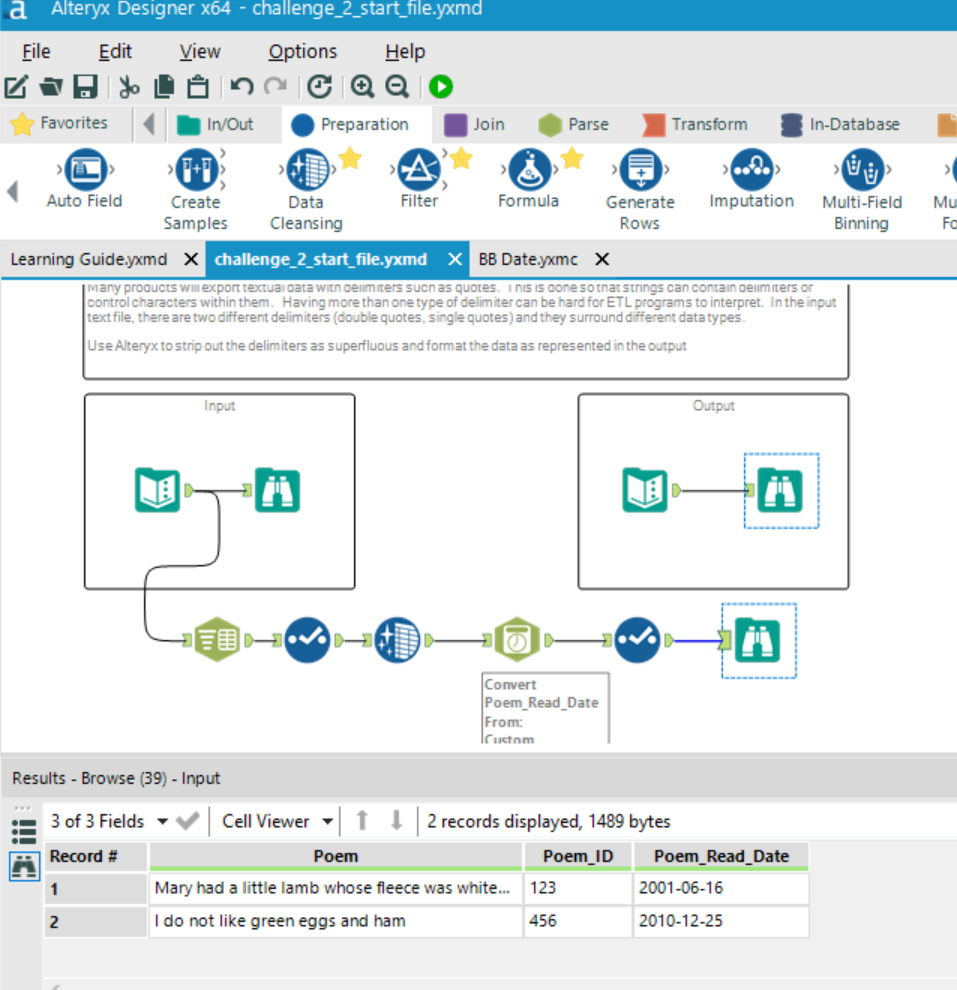This screenshot has height=990, width=957.
Task: Close the BB Date.yxmc tab
Action: pos(602,259)
